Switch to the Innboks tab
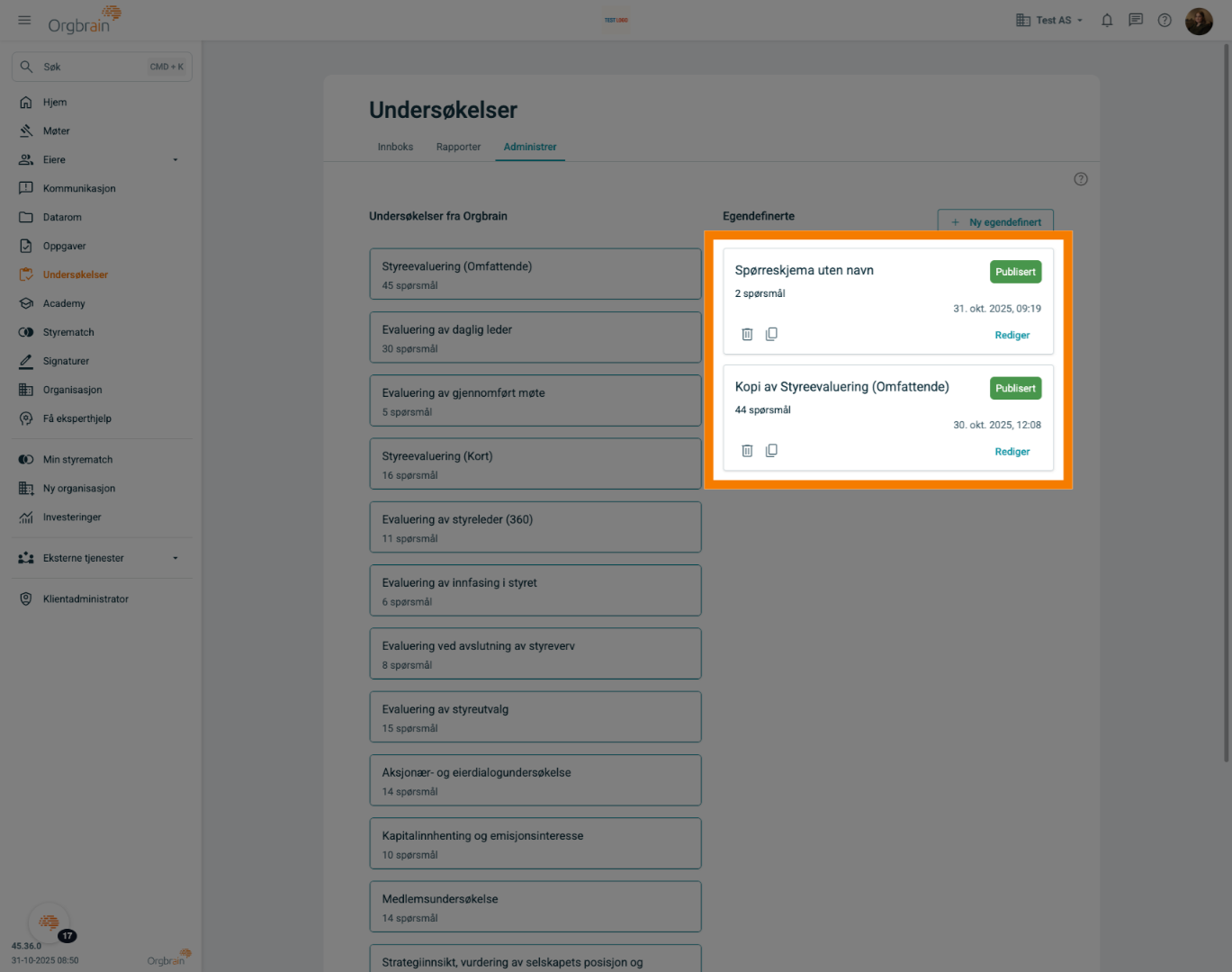The image size is (1232, 972). click(395, 147)
